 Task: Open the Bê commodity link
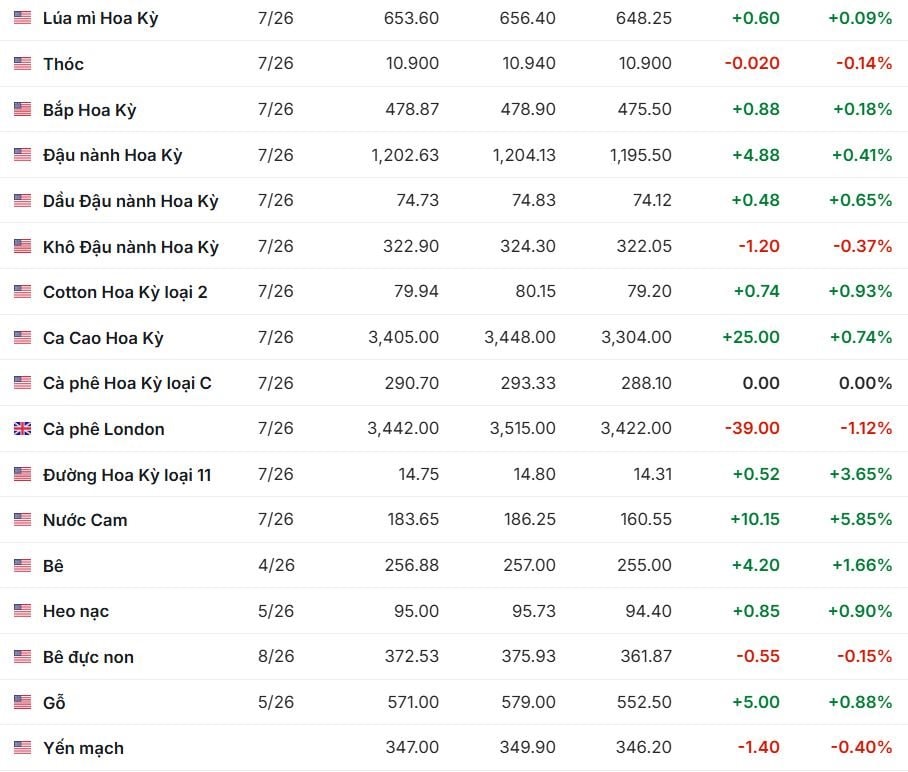tap(53, 566)
